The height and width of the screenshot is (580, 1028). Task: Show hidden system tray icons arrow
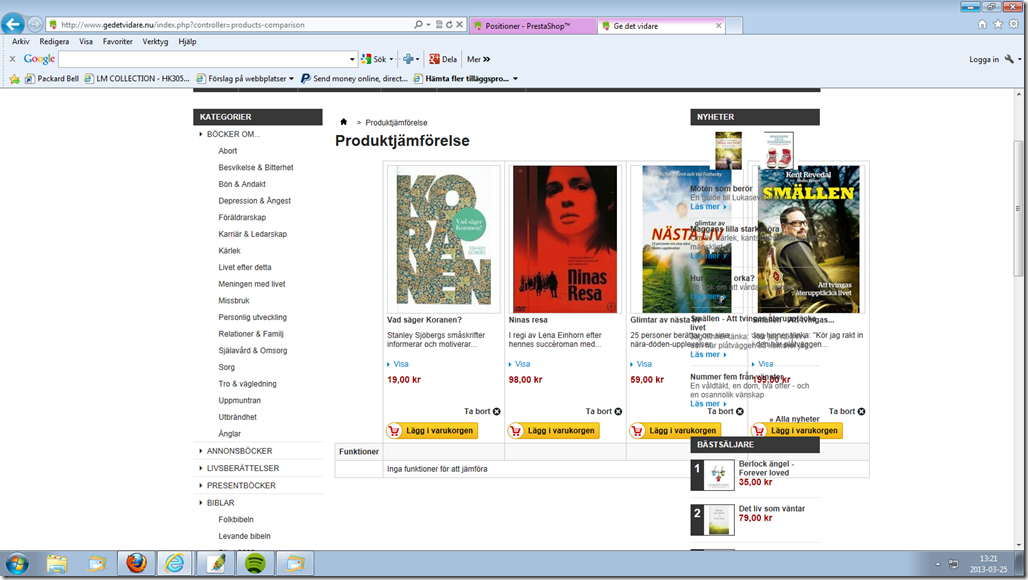click(938, 564)
